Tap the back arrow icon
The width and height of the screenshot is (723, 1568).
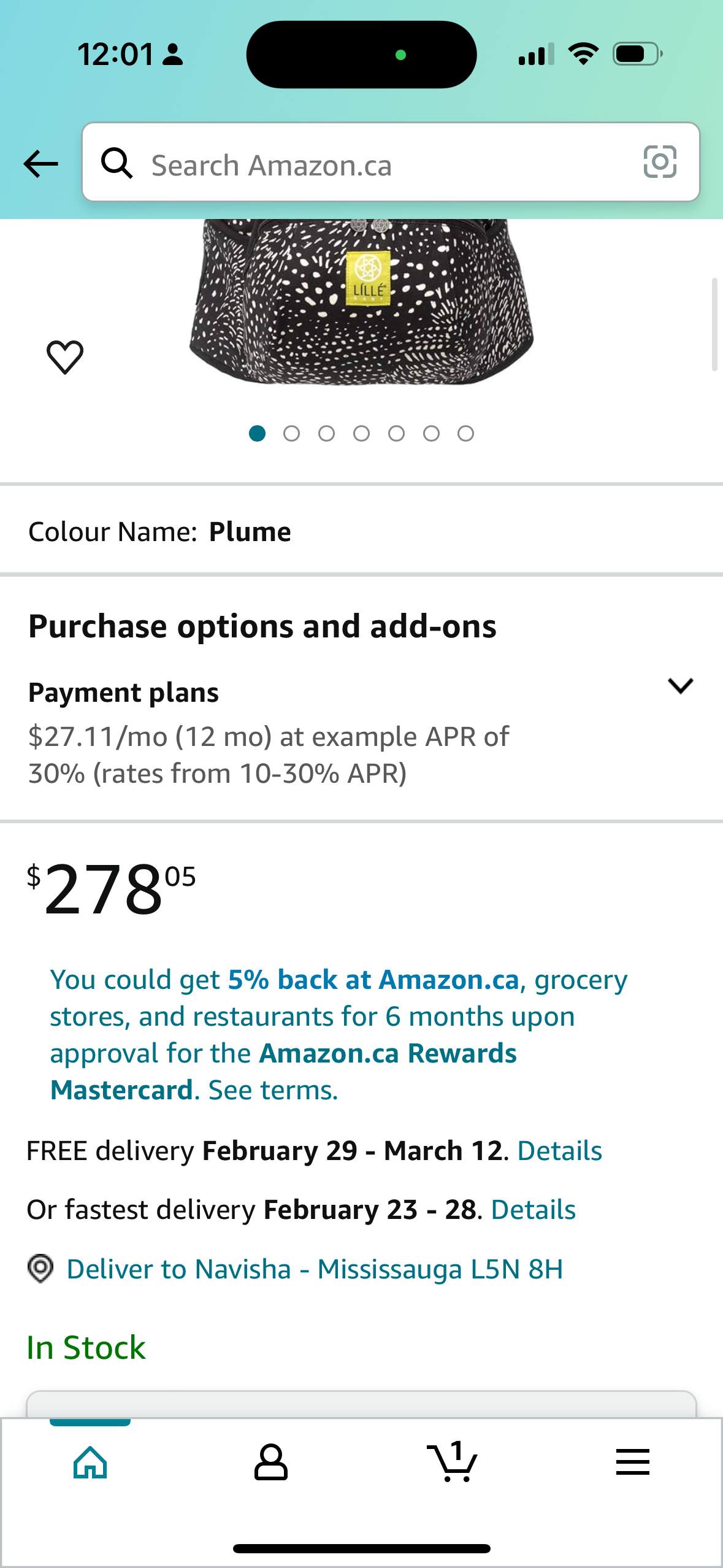(40, 164)
